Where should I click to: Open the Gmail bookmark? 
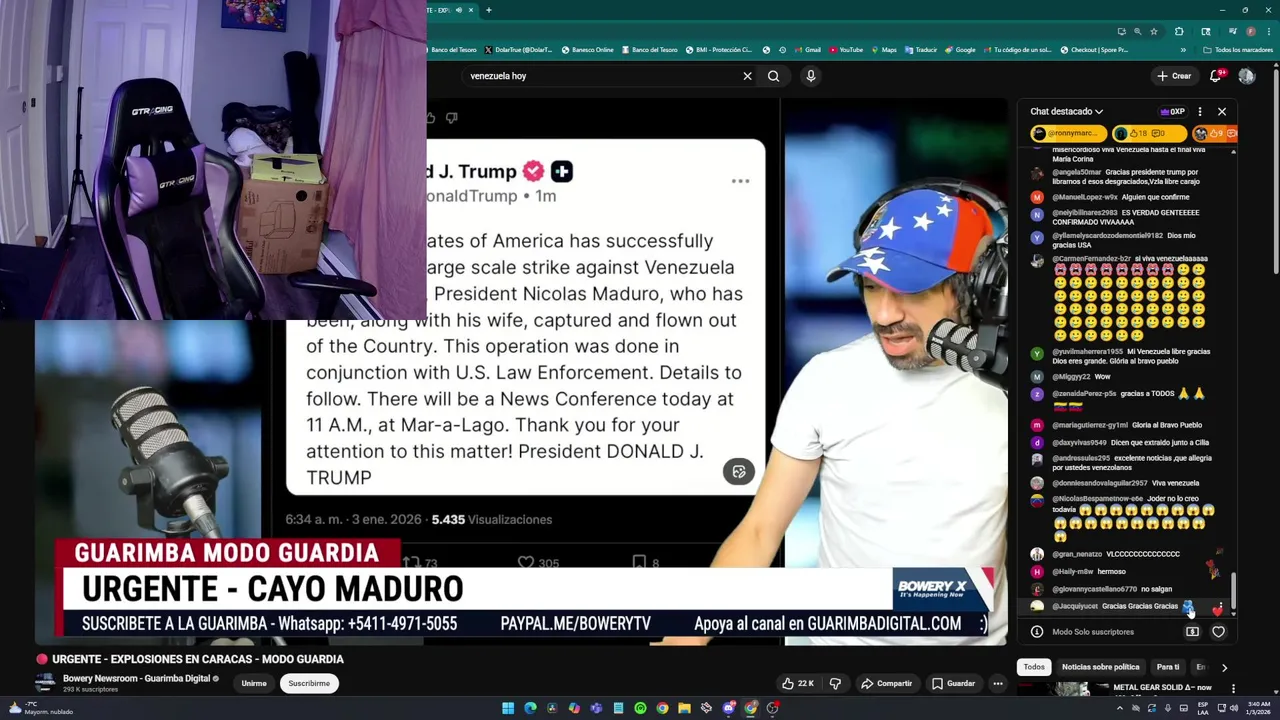(x=808, y=50)
